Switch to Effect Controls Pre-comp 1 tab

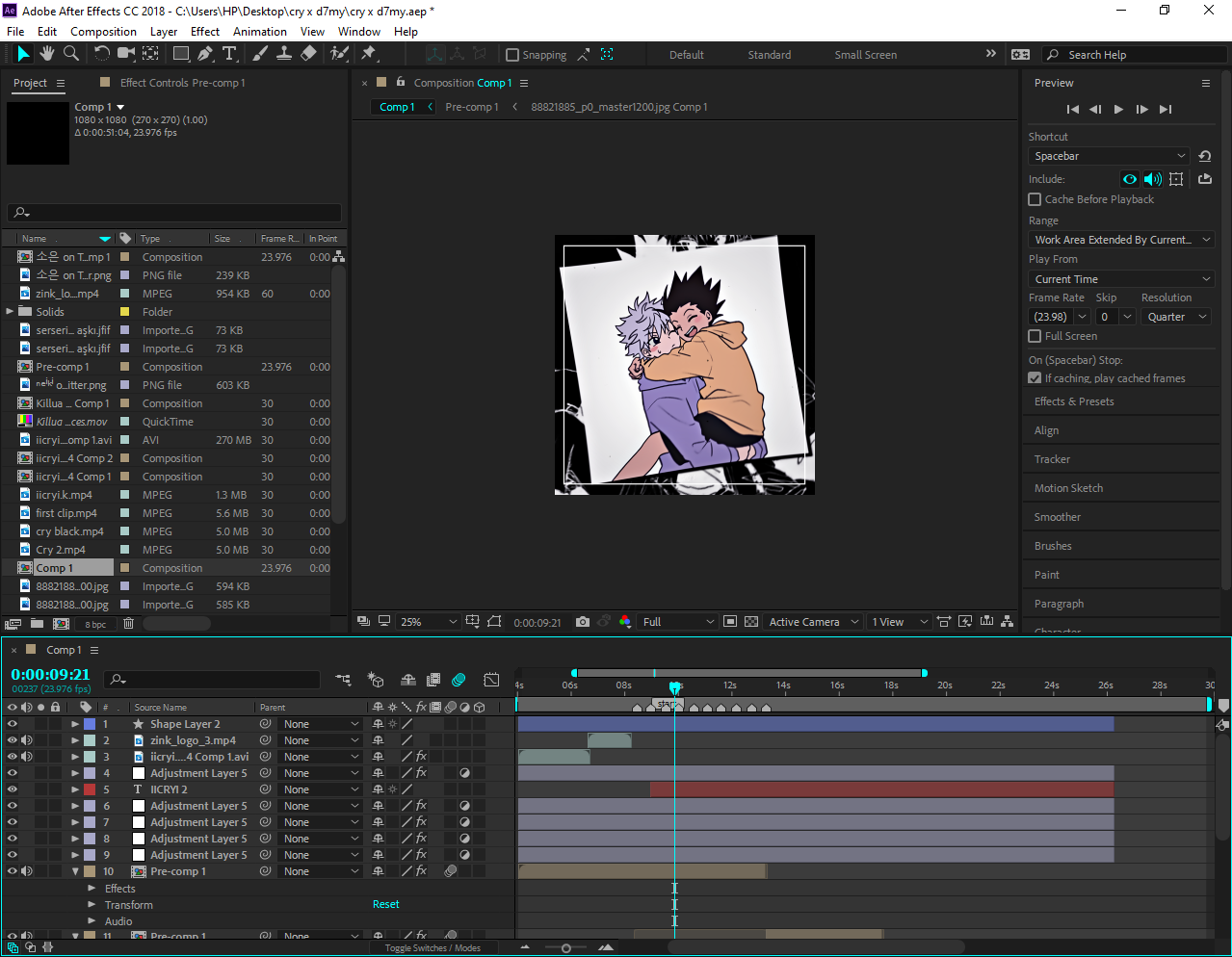(x=183, y=83)
